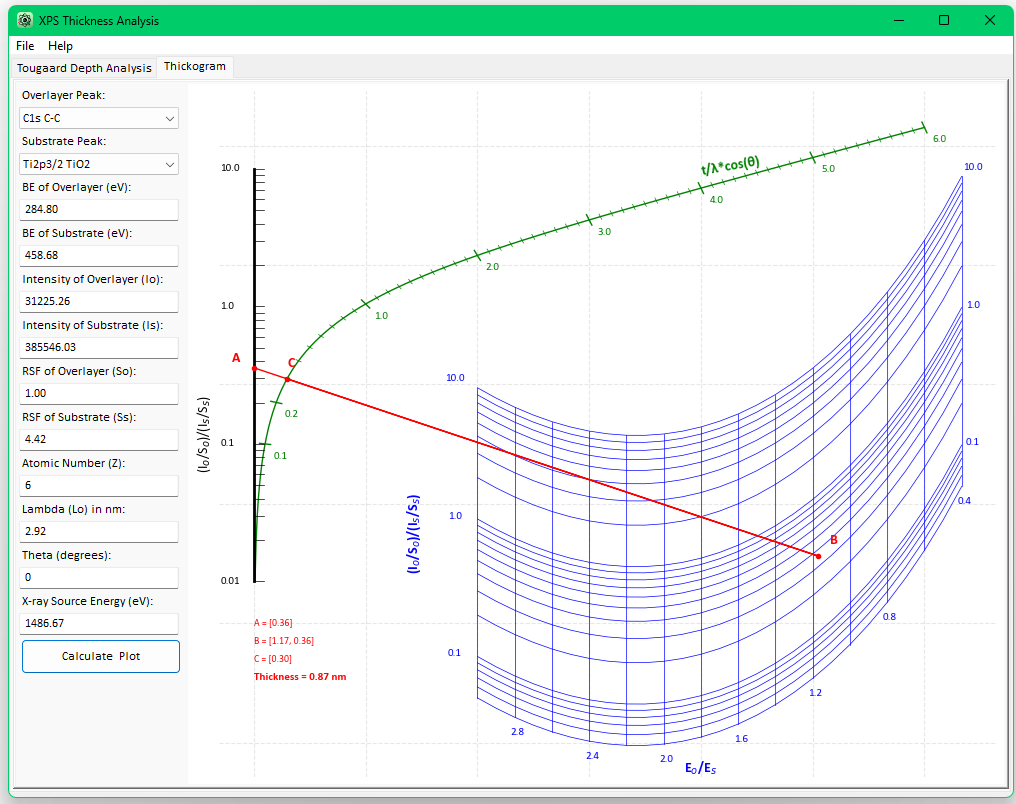Open the File menu
1016x804 pixels.
coord(25,45)
